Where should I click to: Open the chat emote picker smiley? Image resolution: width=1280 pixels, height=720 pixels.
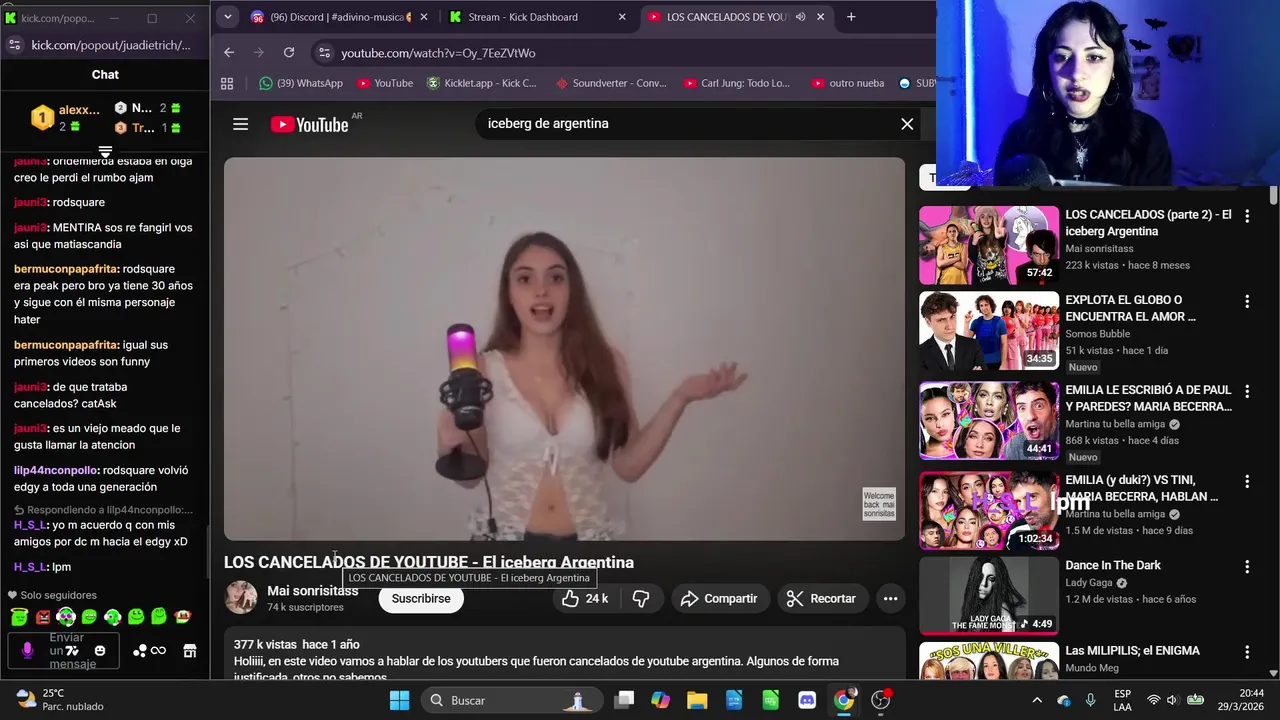click(99, 650)
